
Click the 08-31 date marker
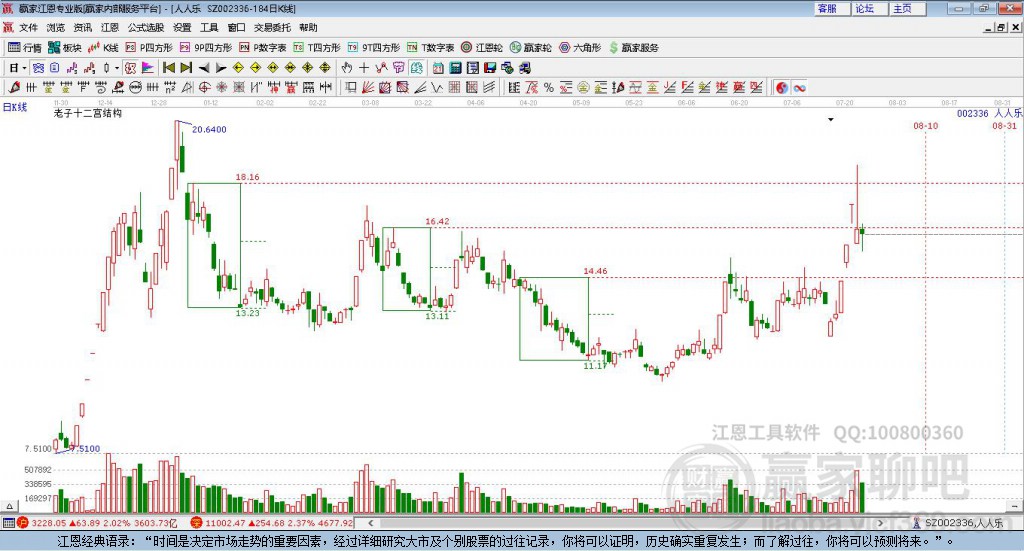click(x=1004, y=125)
